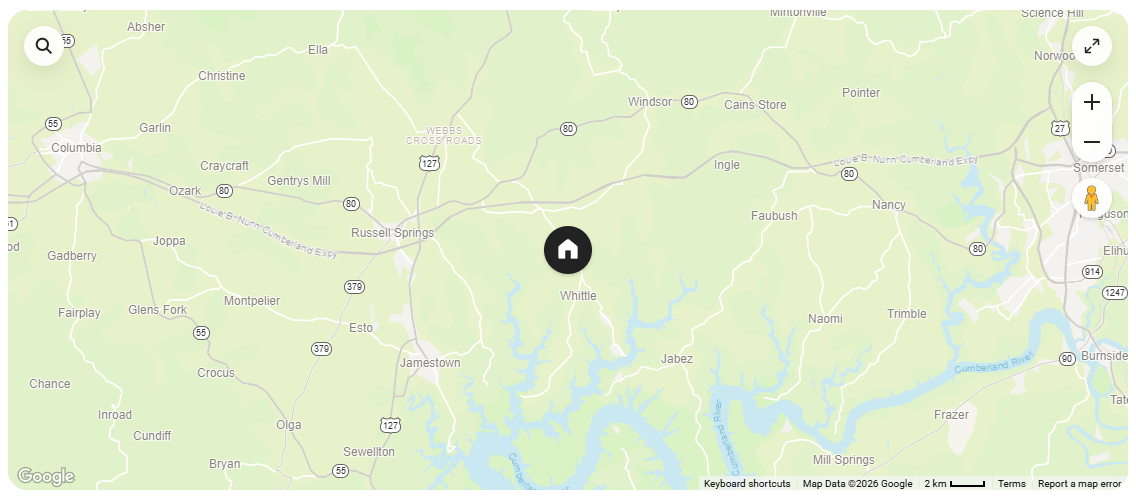Open the Terms link

(x=1011, y=484)
